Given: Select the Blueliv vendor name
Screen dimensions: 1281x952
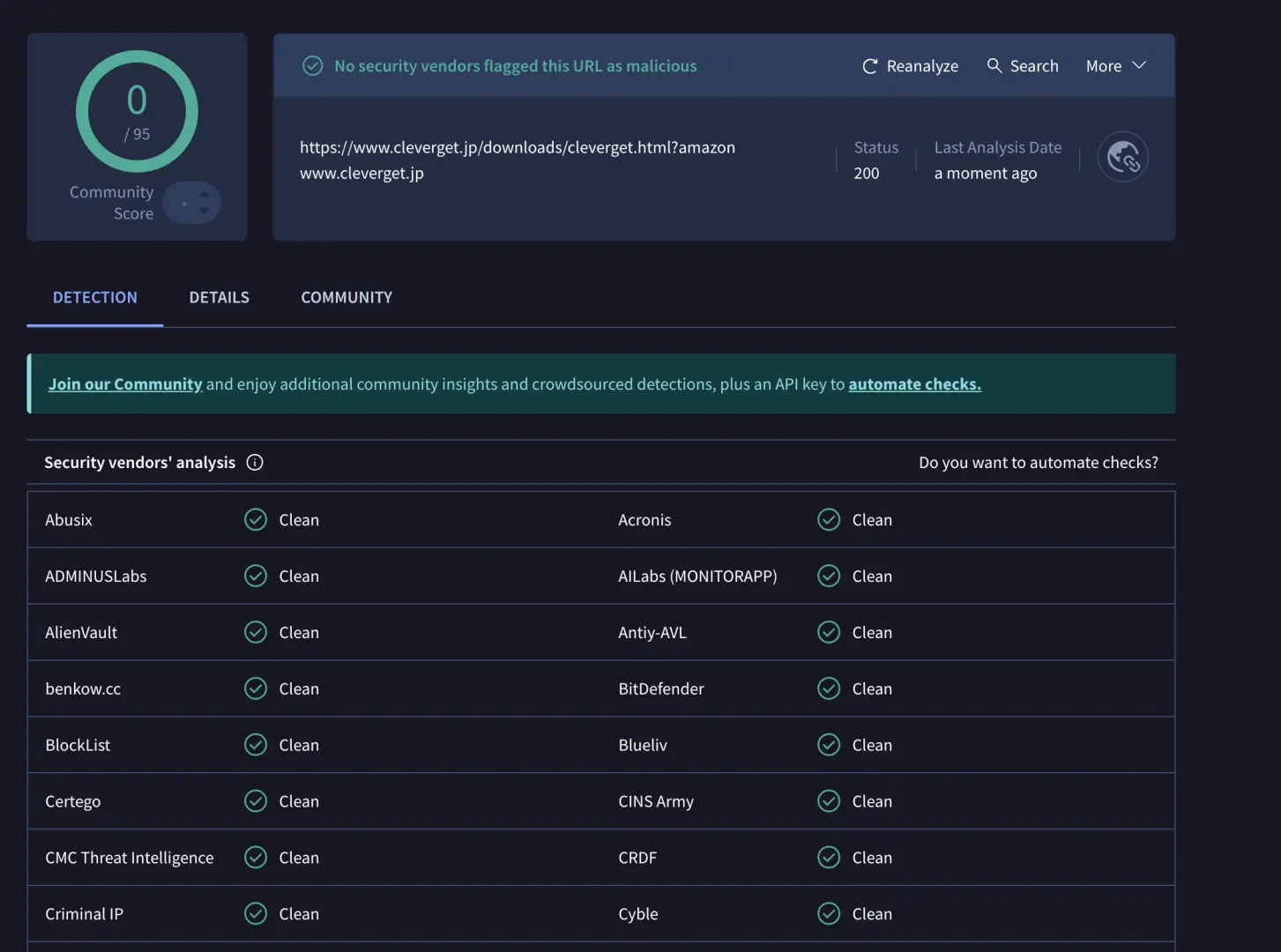Looking at the screenshot, I should 643,746.
